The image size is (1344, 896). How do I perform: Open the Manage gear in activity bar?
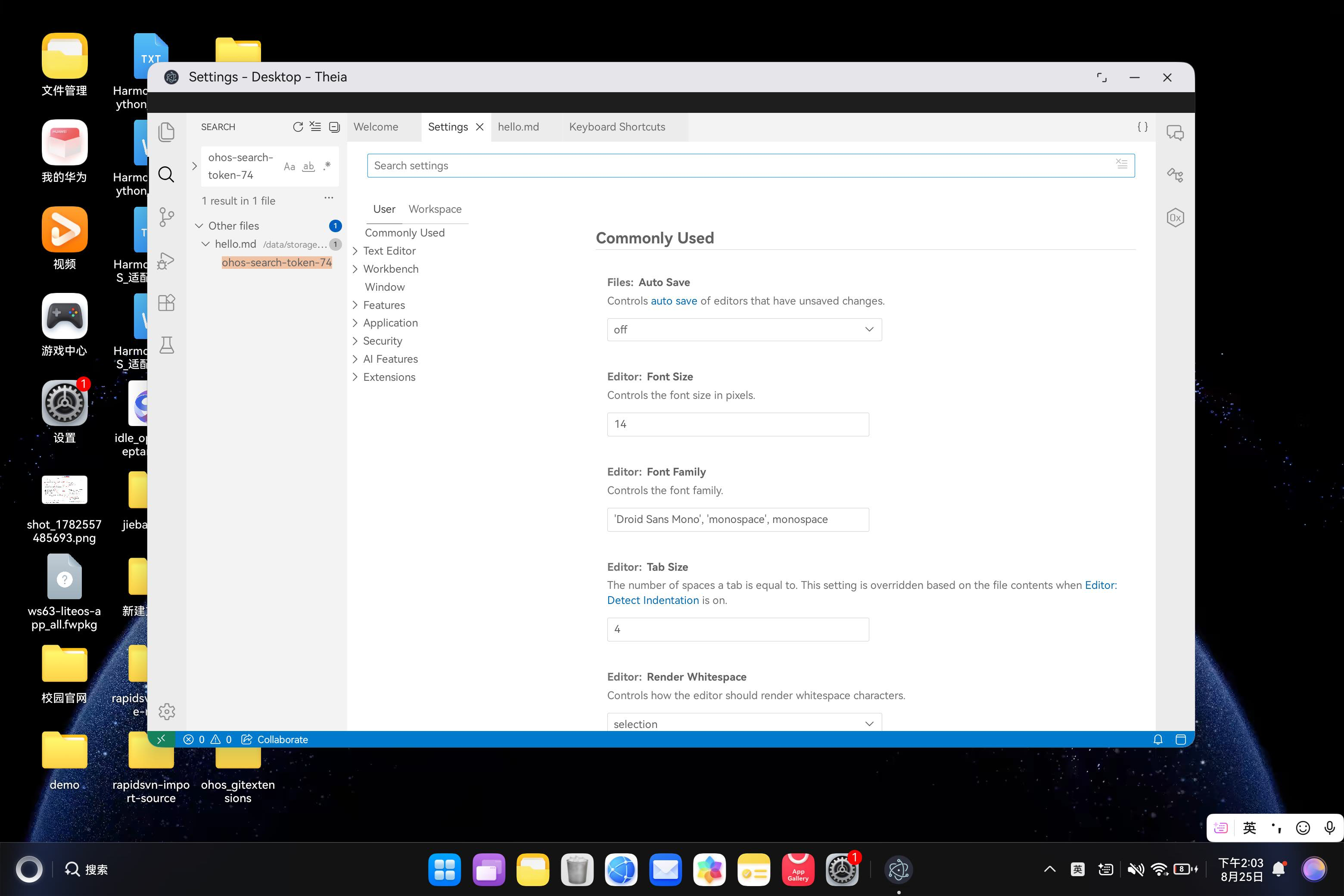pyautogui.click(x=166, y=712)
